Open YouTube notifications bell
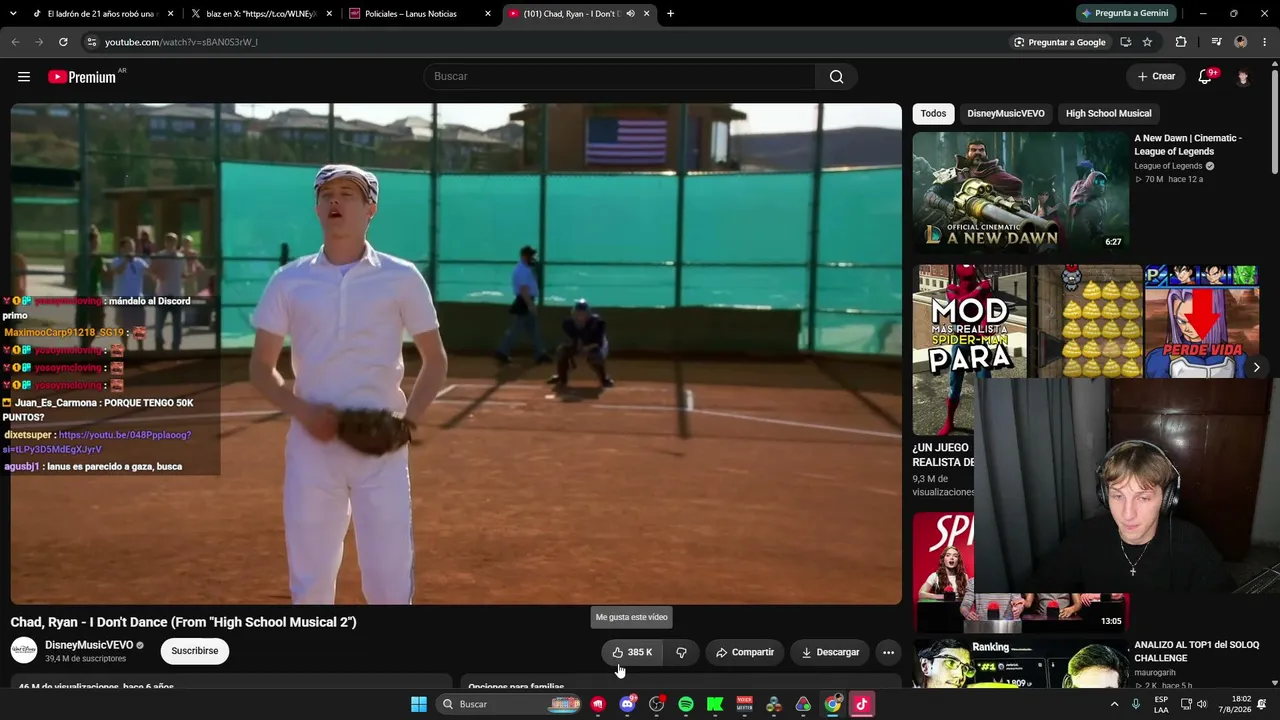The height and width of the screenshot is (720, 1280). [1205, 77]
